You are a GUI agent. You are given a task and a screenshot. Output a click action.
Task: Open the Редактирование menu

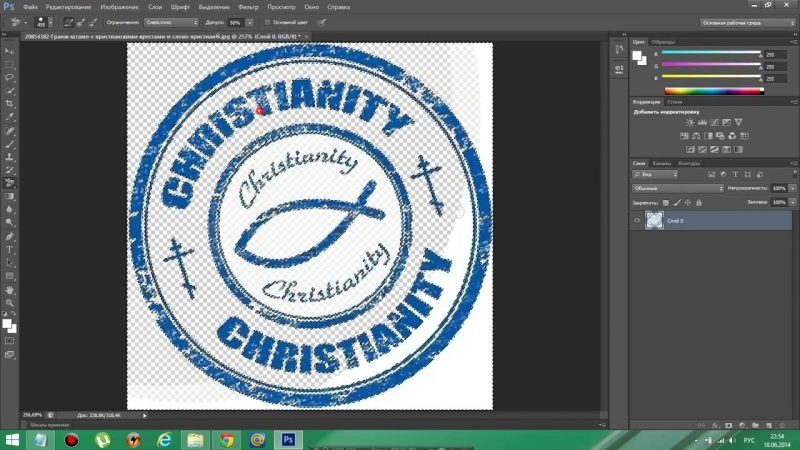tap(68, 7)
